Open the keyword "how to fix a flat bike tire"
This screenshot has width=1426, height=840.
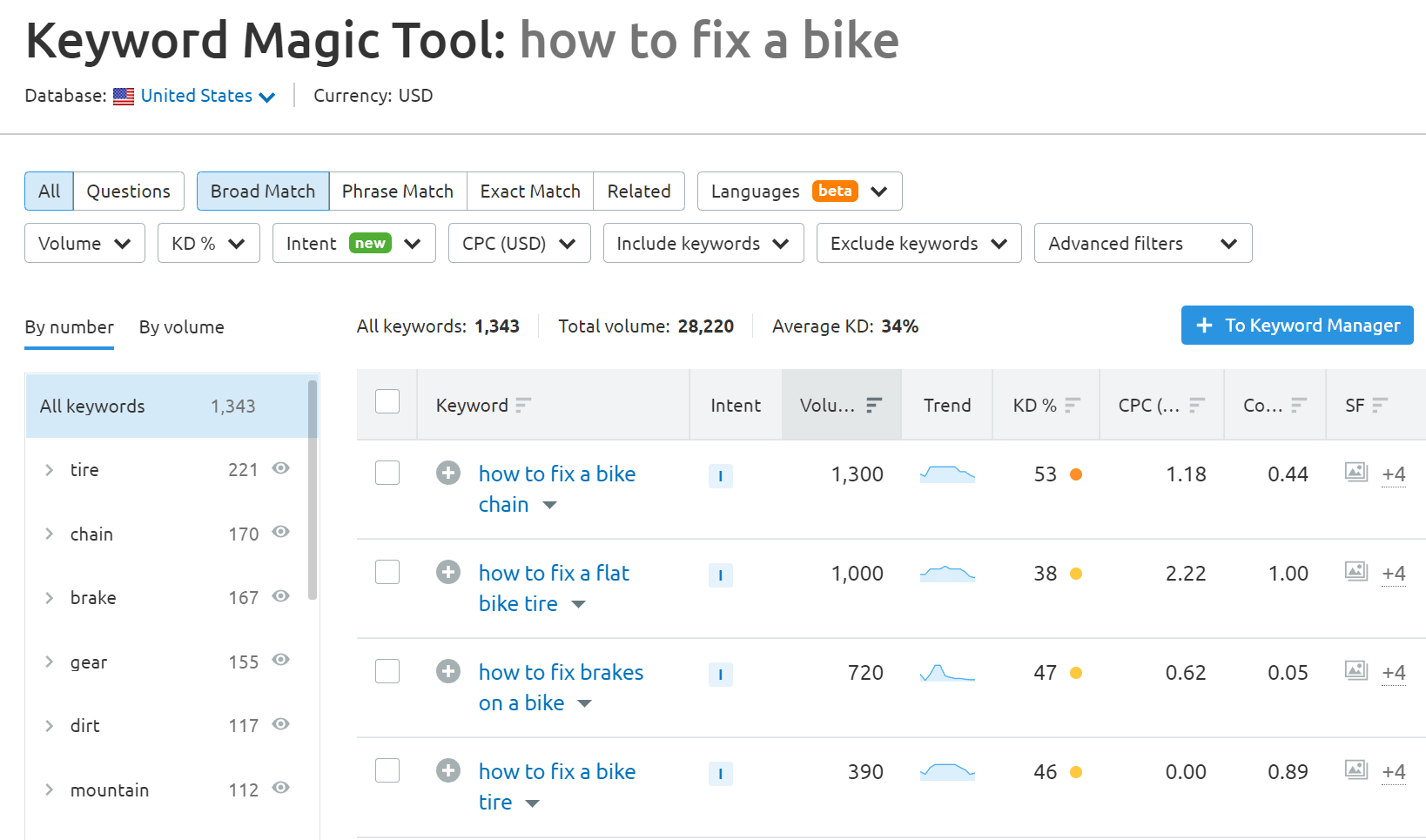553,573
